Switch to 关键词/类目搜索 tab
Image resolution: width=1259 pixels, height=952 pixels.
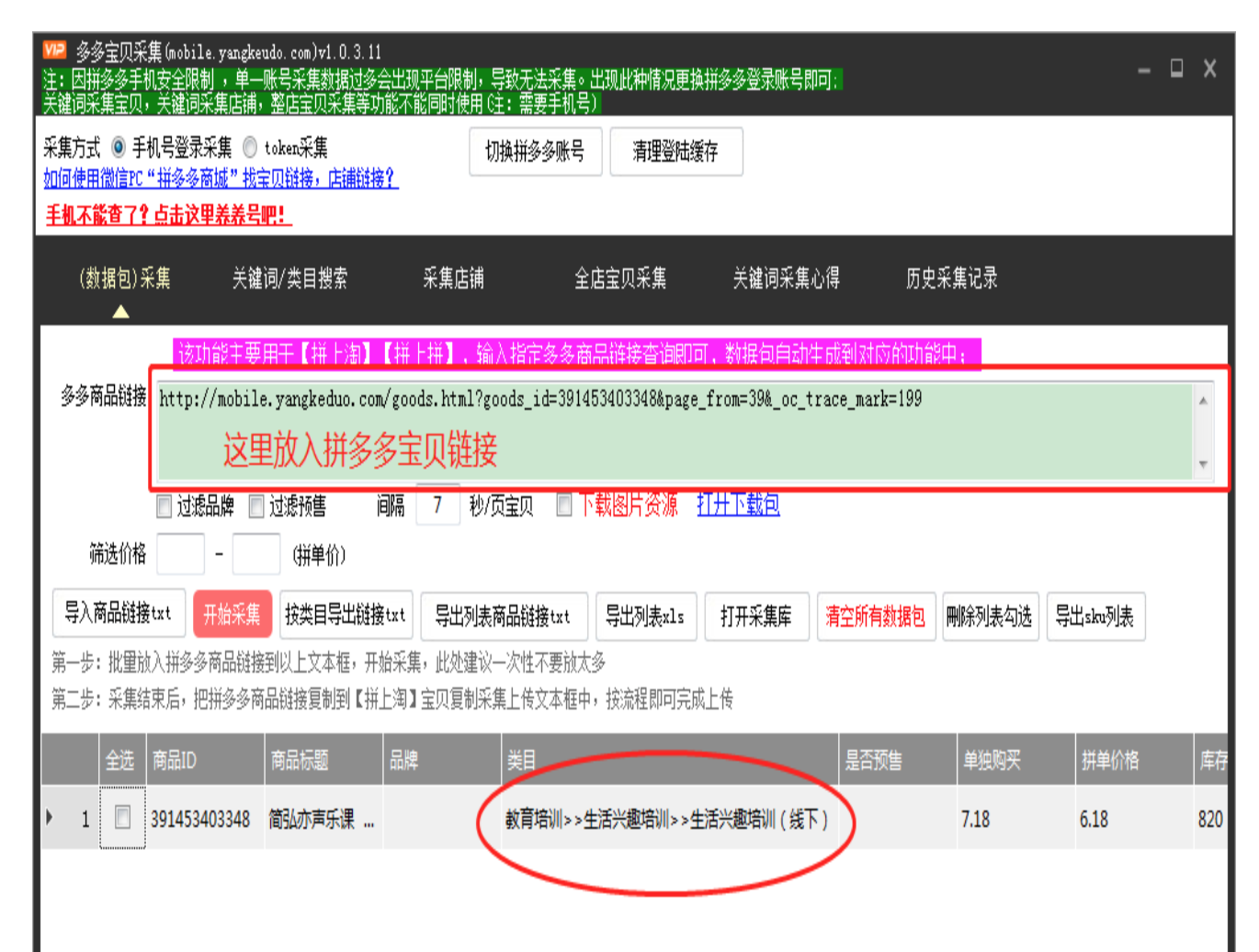[289, 278]
